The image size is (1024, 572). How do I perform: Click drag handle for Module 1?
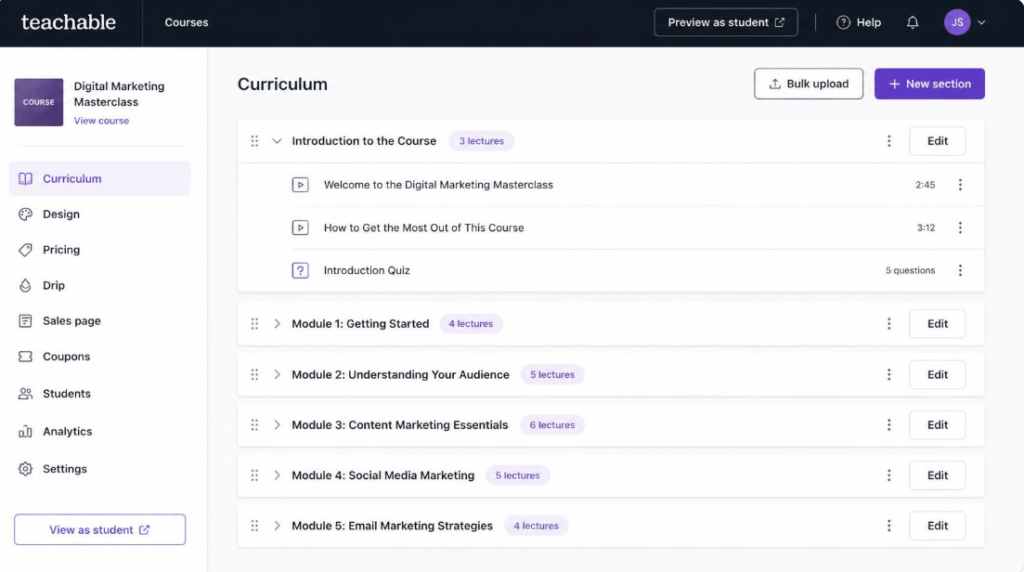point(255,324)
